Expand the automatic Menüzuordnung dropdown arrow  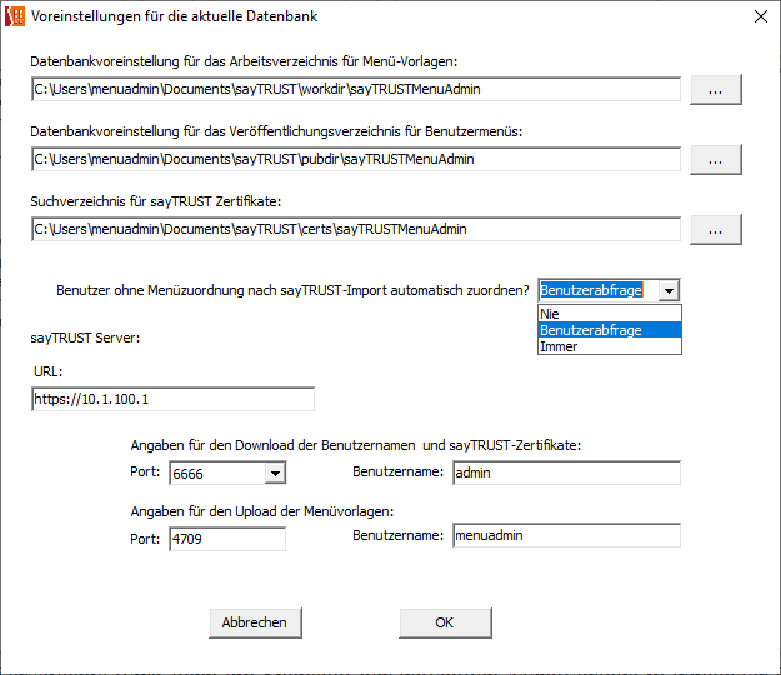click(x=670, y=290)
